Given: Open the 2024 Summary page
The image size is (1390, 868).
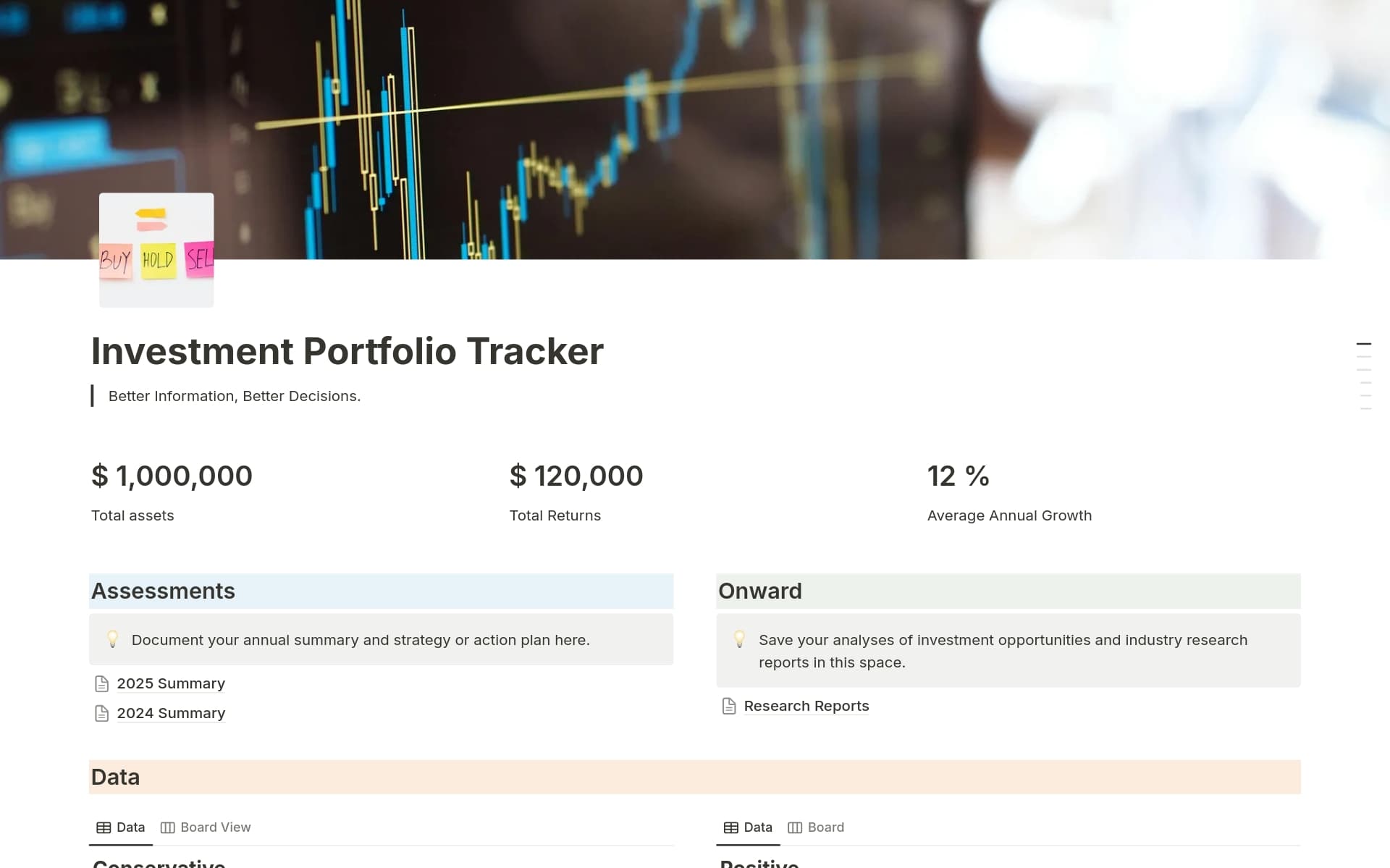Looking at the screenshot, I should tap(171, 713).
